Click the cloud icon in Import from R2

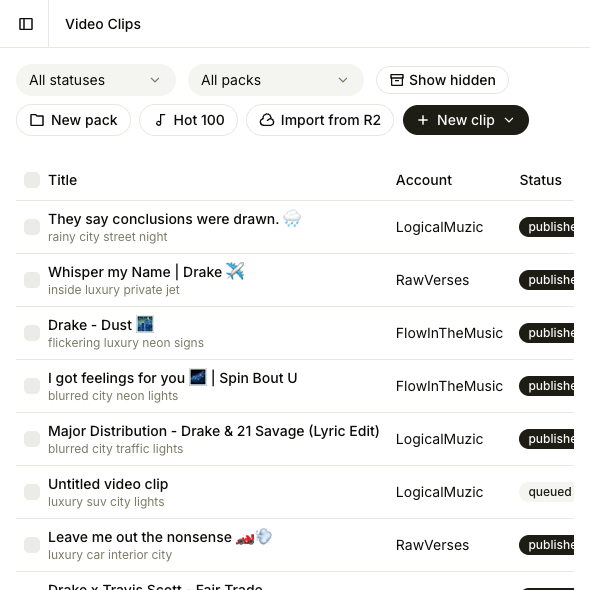(x=267, y=120)
